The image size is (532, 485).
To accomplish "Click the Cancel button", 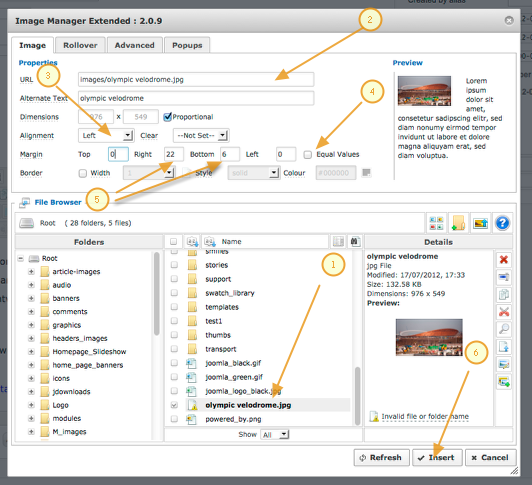I will point(491,458).
